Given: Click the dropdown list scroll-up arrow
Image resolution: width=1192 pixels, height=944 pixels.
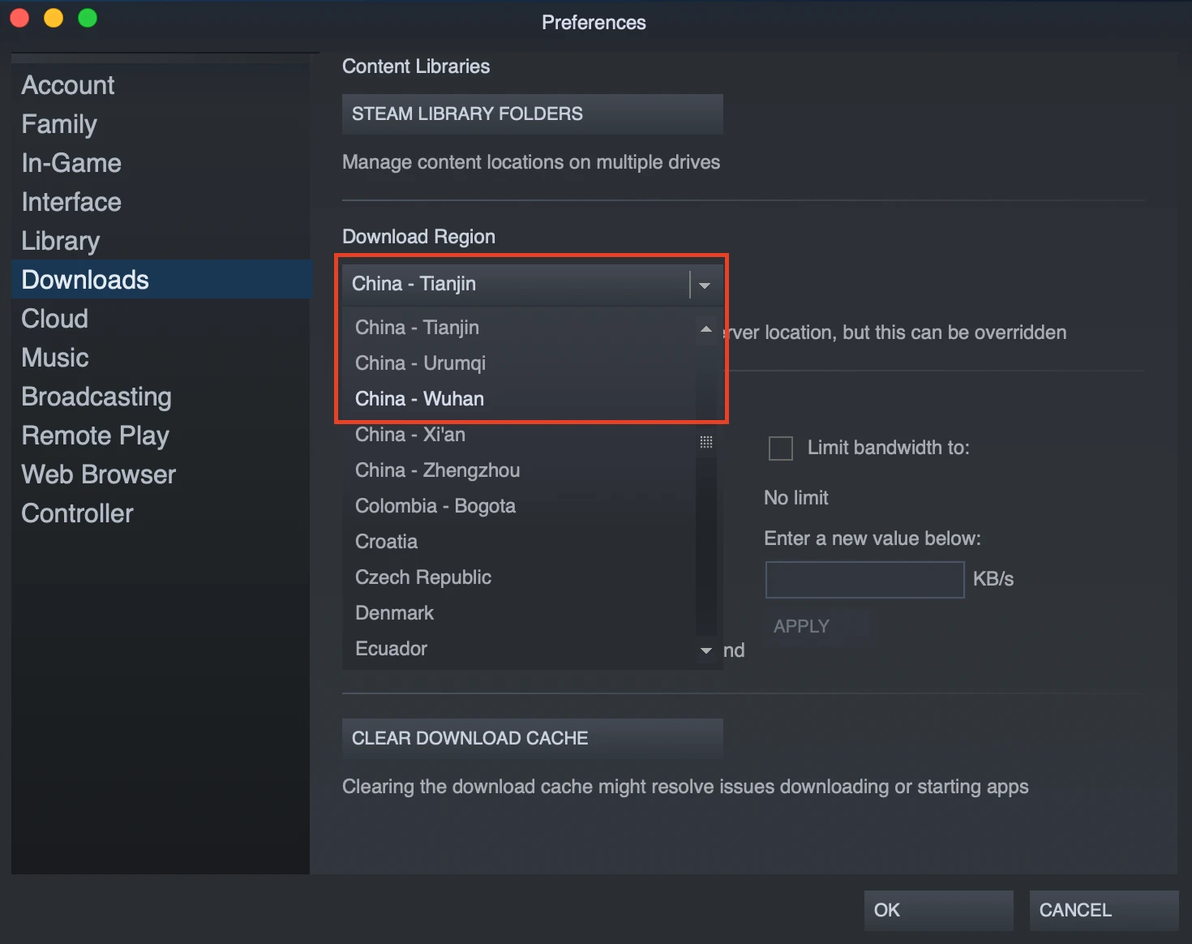Looking at the screenshot, I should tap(706, 329).
